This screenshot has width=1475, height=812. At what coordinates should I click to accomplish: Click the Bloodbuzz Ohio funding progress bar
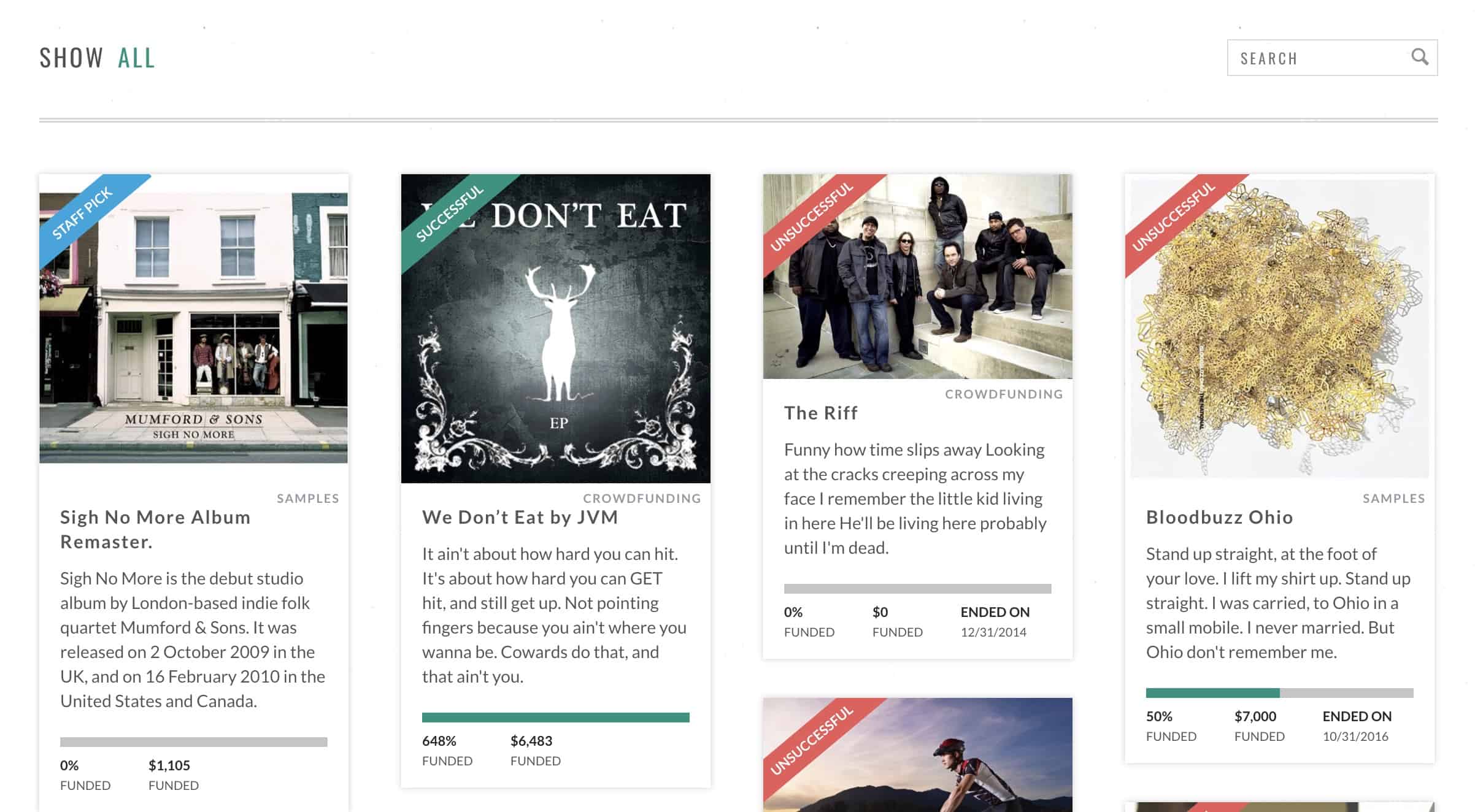1280,693
